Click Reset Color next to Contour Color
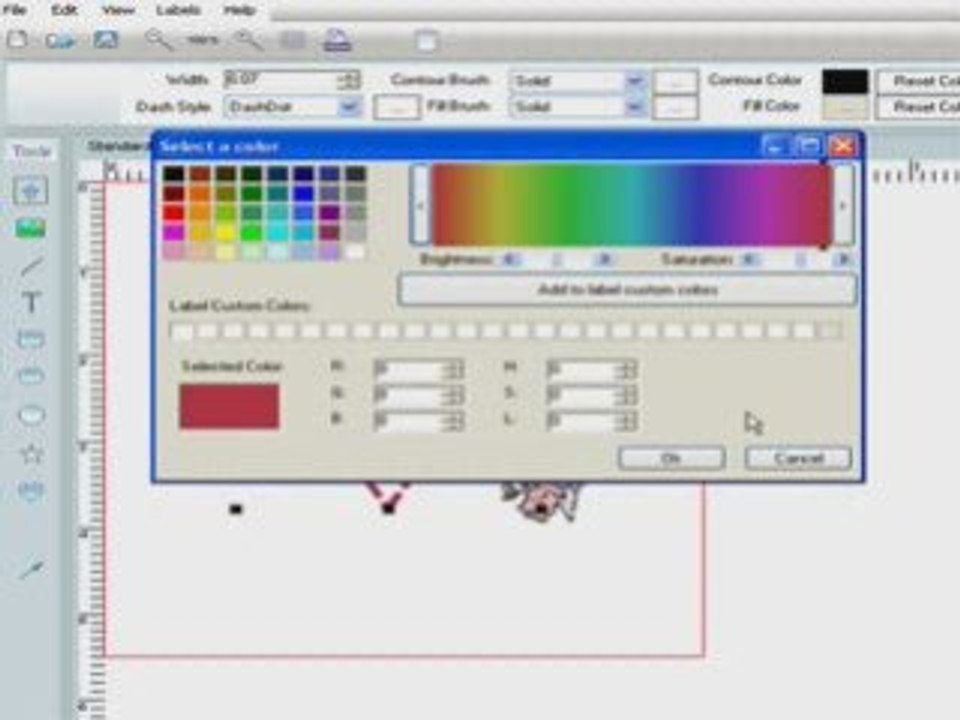This screenshot has height=720, width=960. tap(918, 80)
